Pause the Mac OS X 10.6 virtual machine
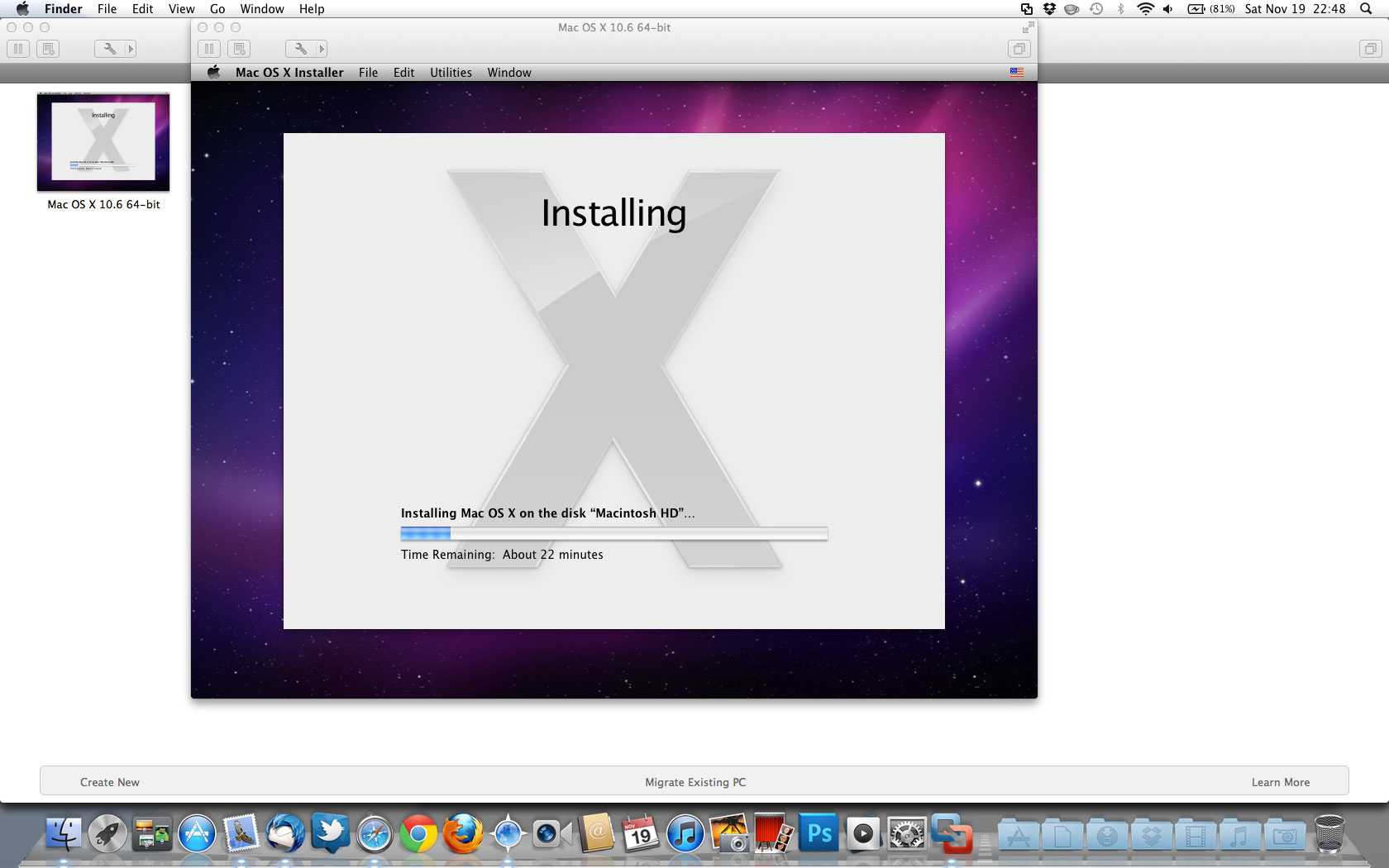Image resolution: width=1389 pixels, height=868 pixels. (209, 49)
